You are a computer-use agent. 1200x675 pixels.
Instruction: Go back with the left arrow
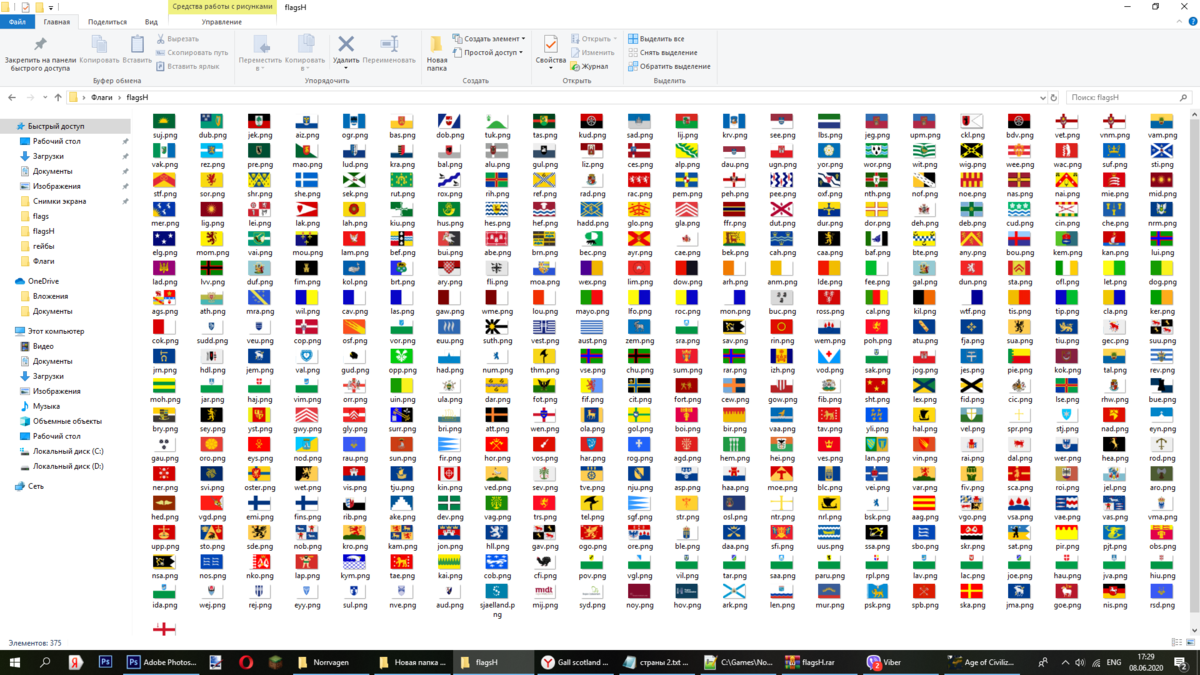pyautogui.click(x=13, y=98)
